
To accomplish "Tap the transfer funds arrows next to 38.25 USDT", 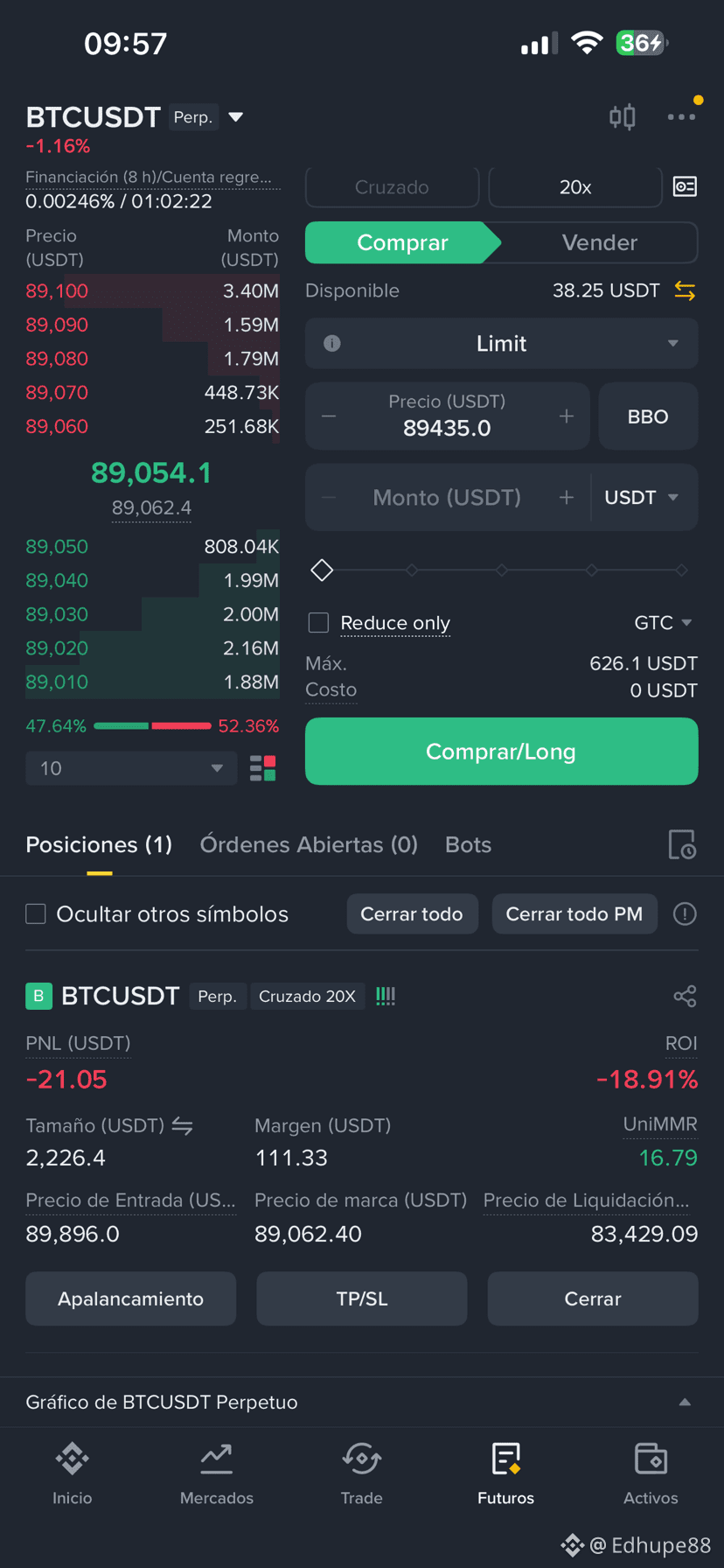I will [685, 290].
